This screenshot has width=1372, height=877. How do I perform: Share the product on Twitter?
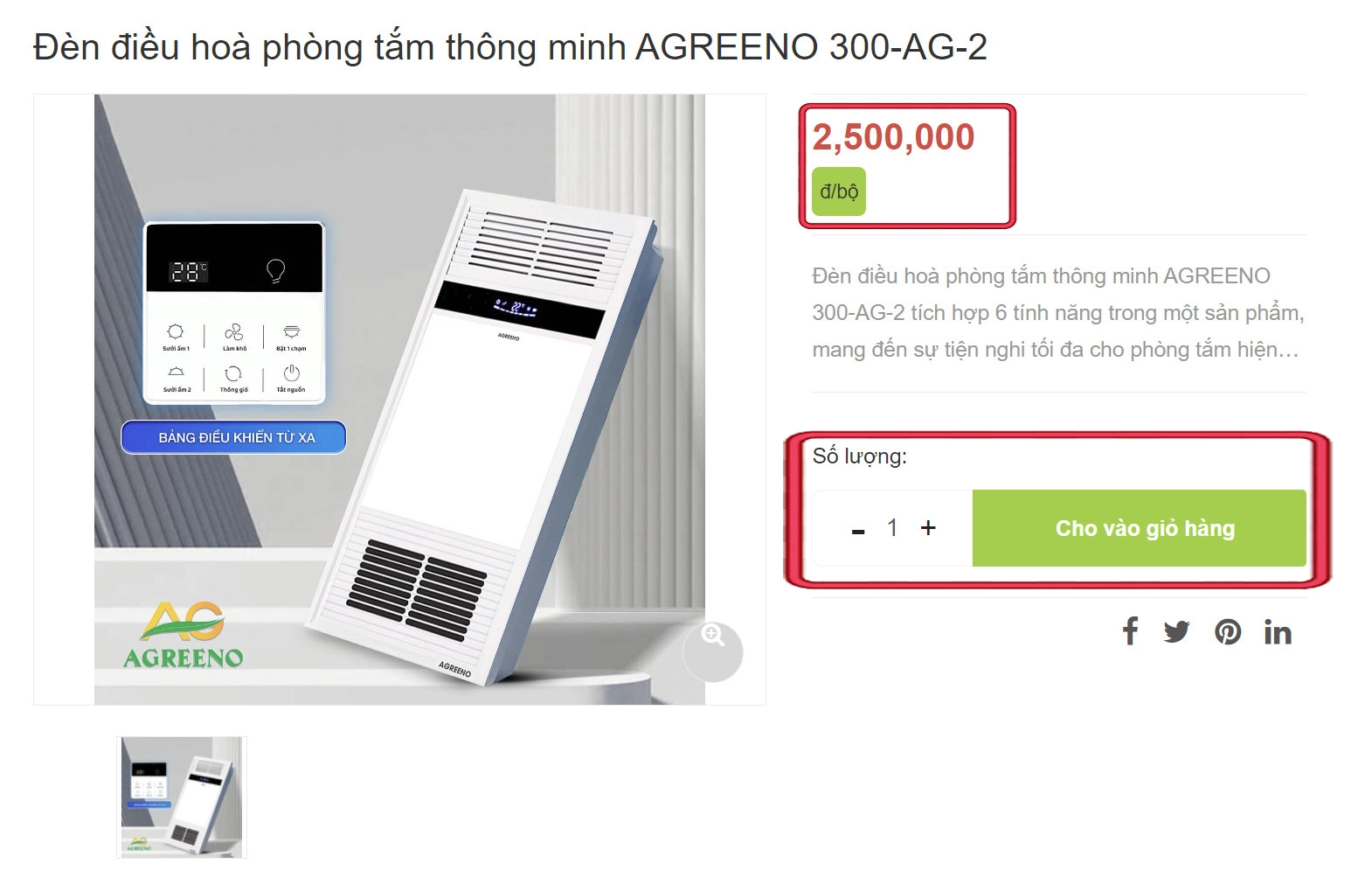[x=1176, y=631]
